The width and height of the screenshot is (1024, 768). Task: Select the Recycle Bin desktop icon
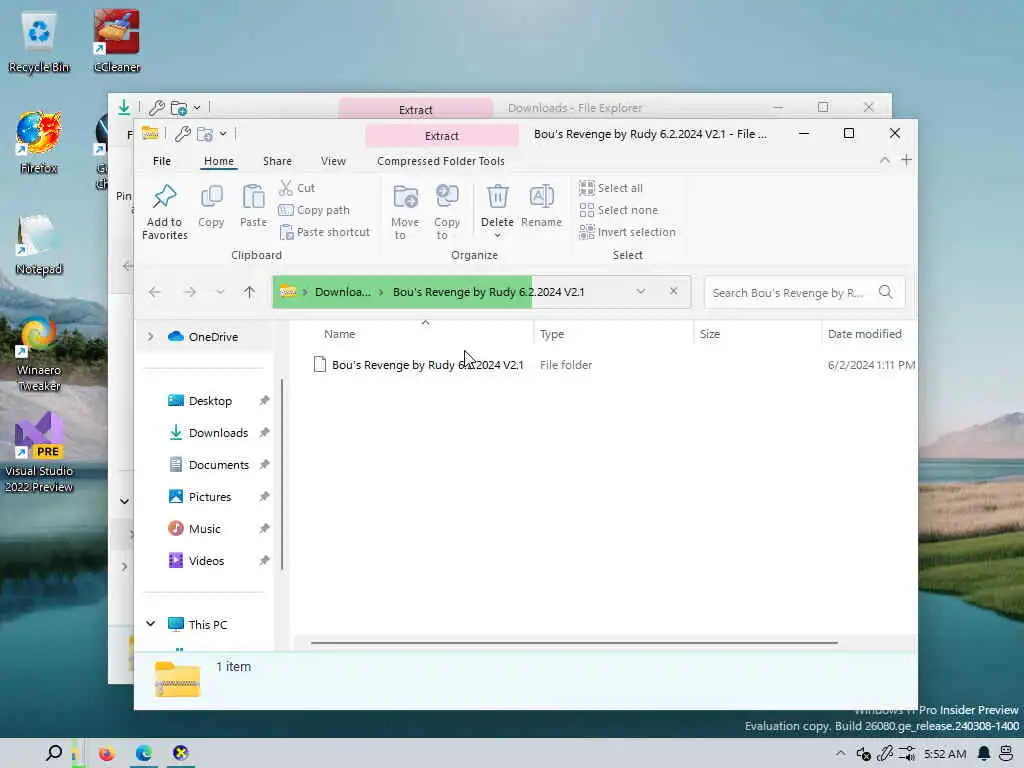click(39, 40)
